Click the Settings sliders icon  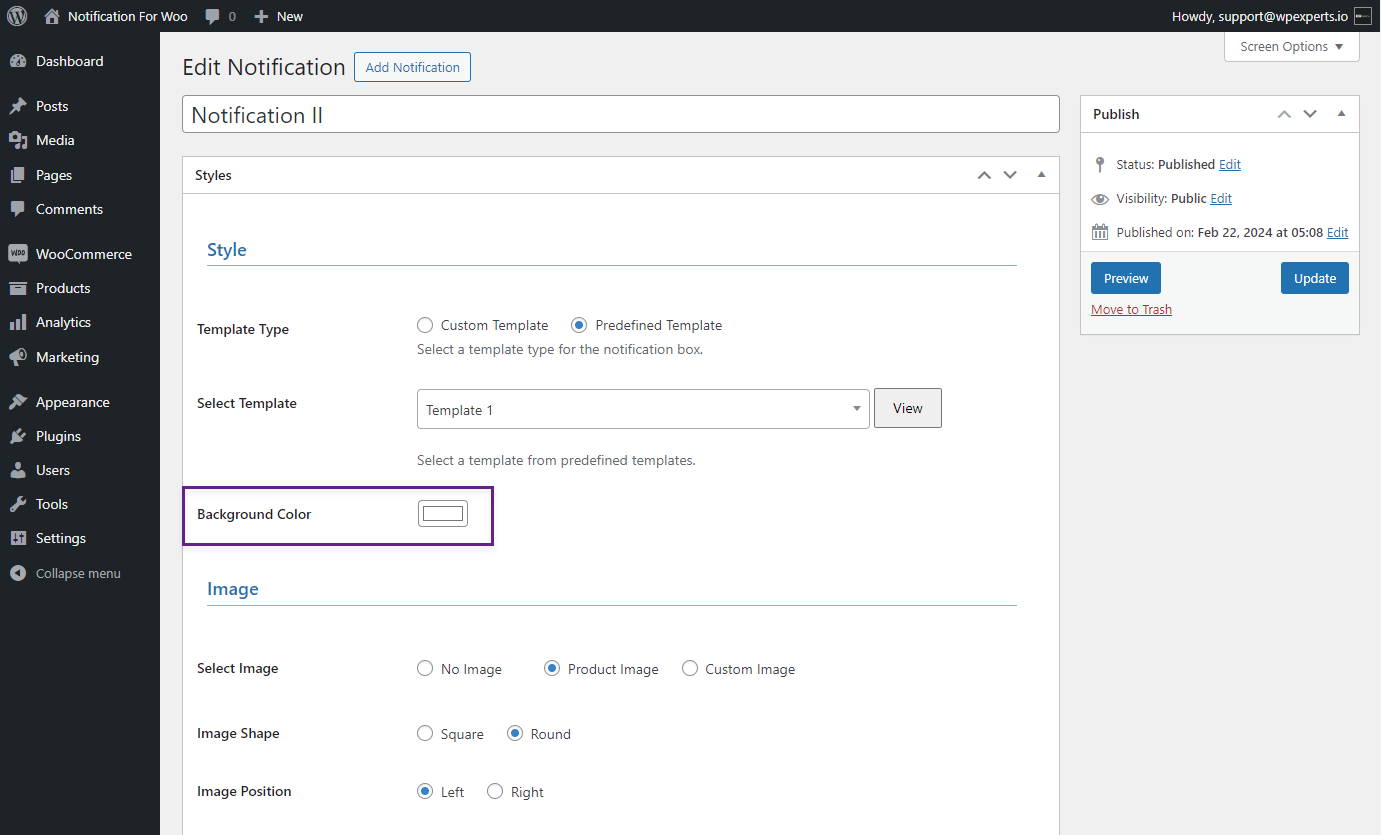tap(18, 538)
